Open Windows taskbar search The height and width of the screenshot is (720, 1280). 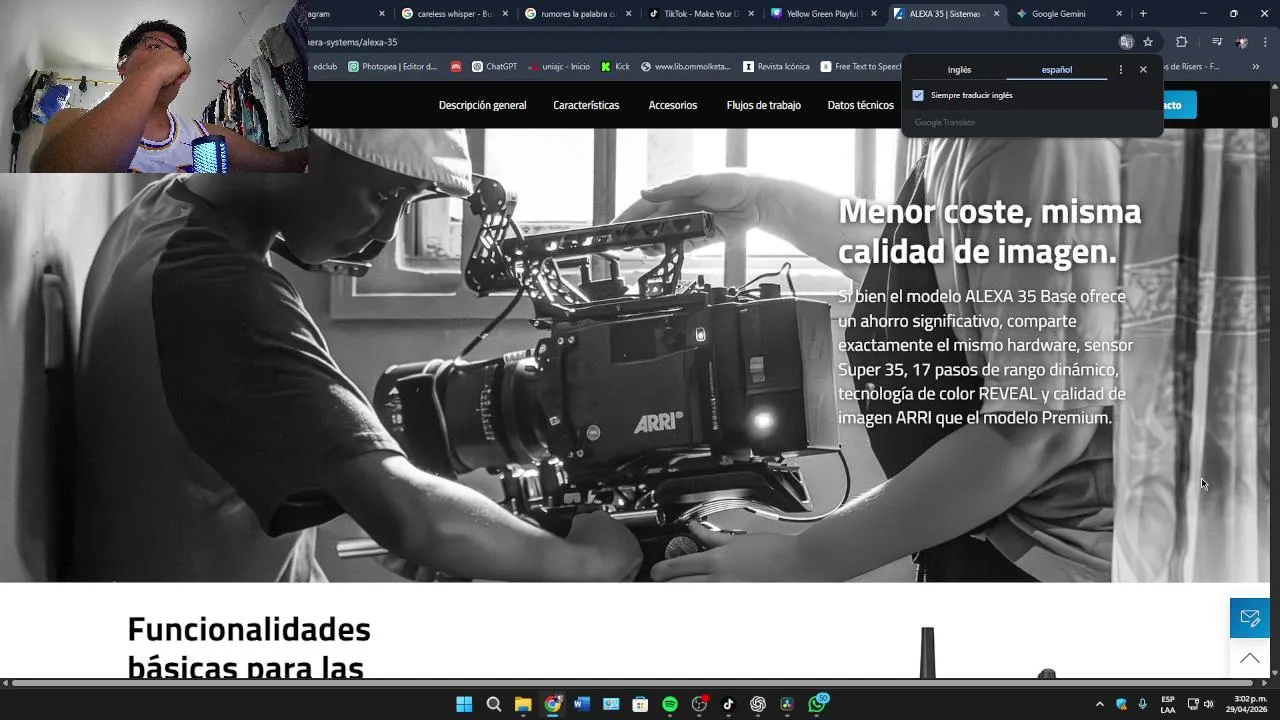(493, 704)
